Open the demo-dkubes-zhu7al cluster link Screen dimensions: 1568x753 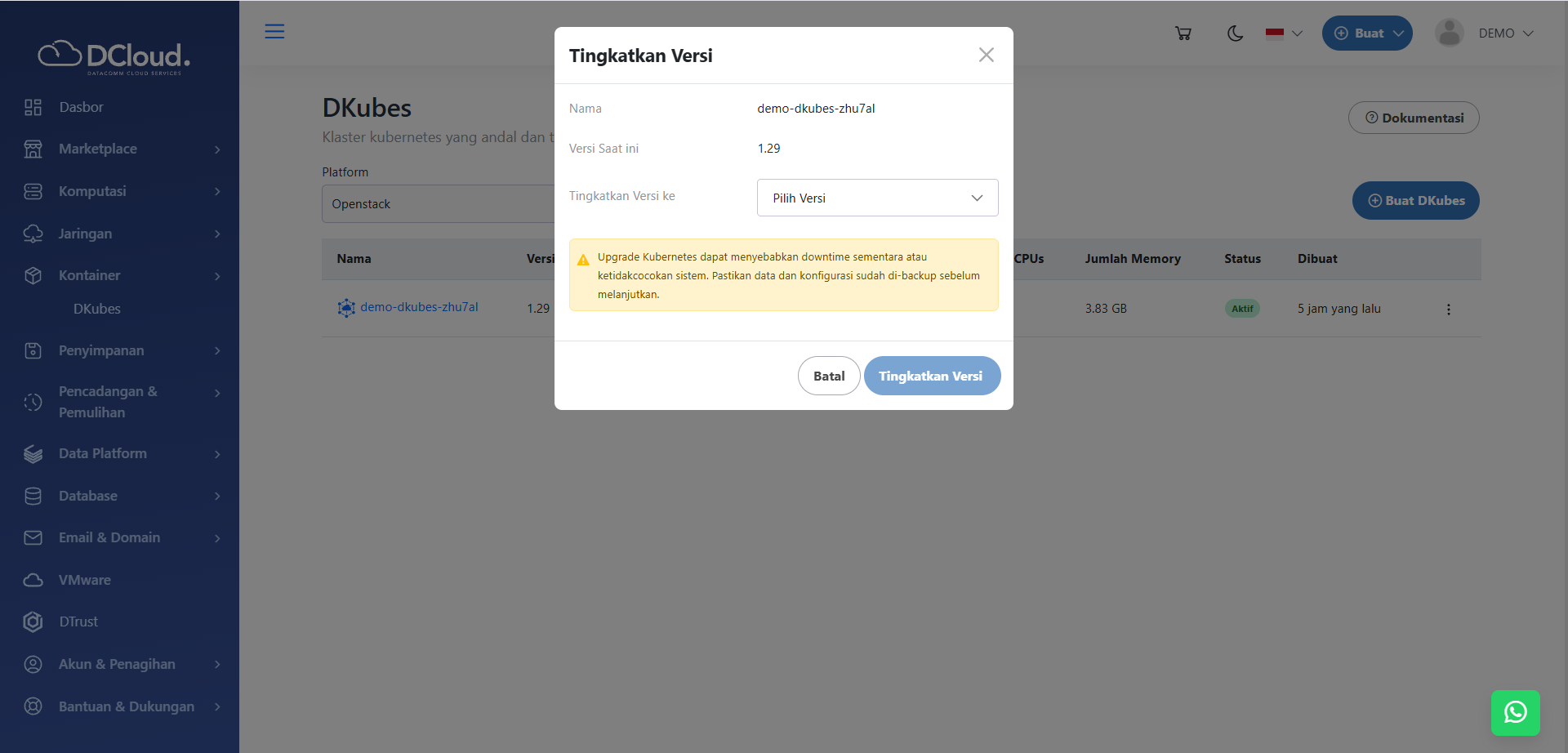click(x=419, y=307)
